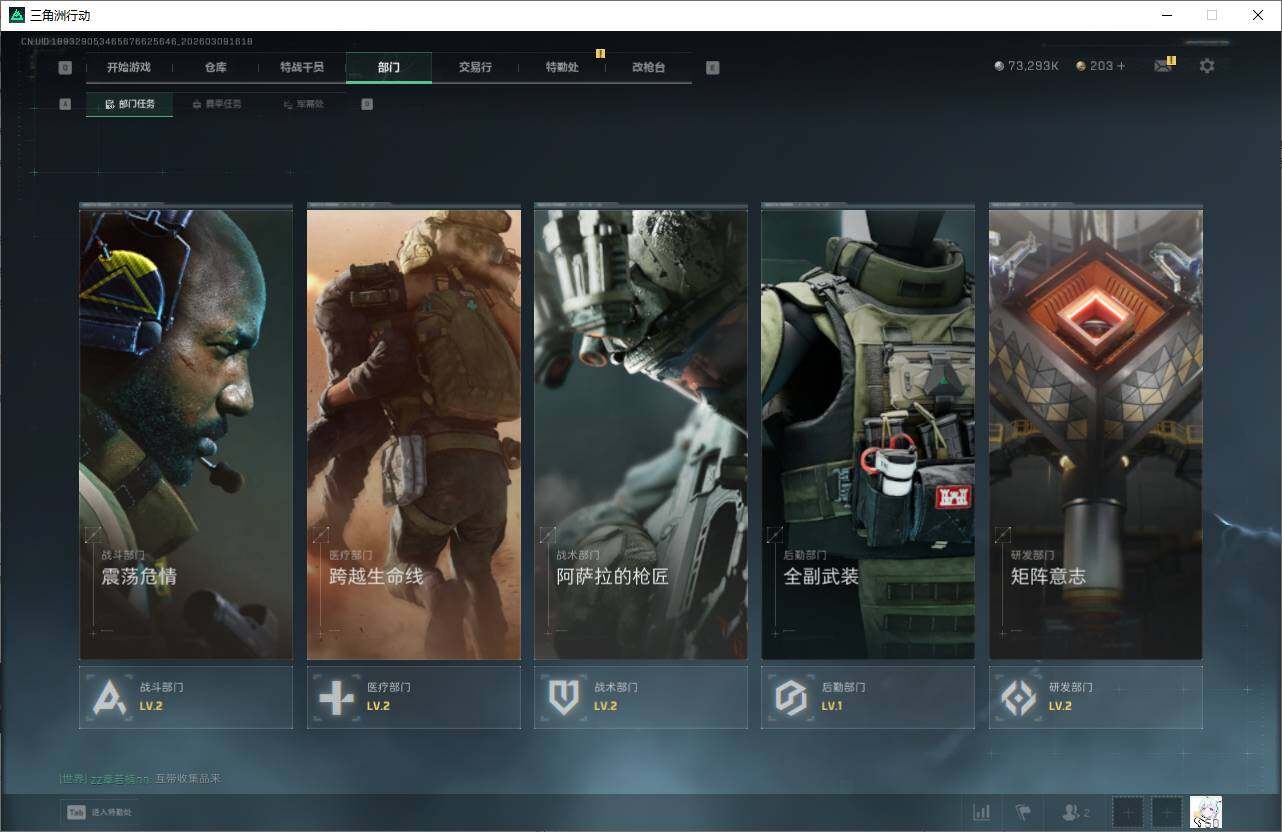Image resolution: width=1282 pixels, height=832 pixels.
Task: Select the 部门任务 sub-tab
Action: click(130, 104)
